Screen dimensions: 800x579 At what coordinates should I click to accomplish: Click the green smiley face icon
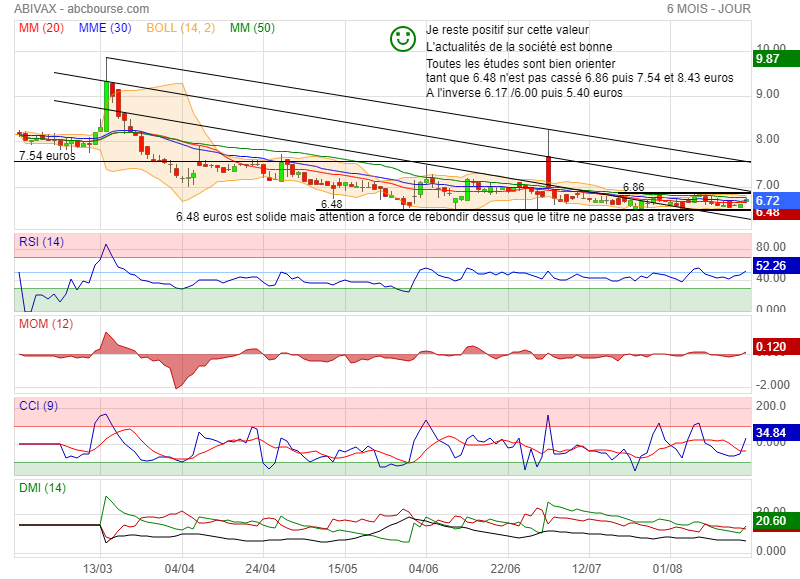click(x=403, y=39)
